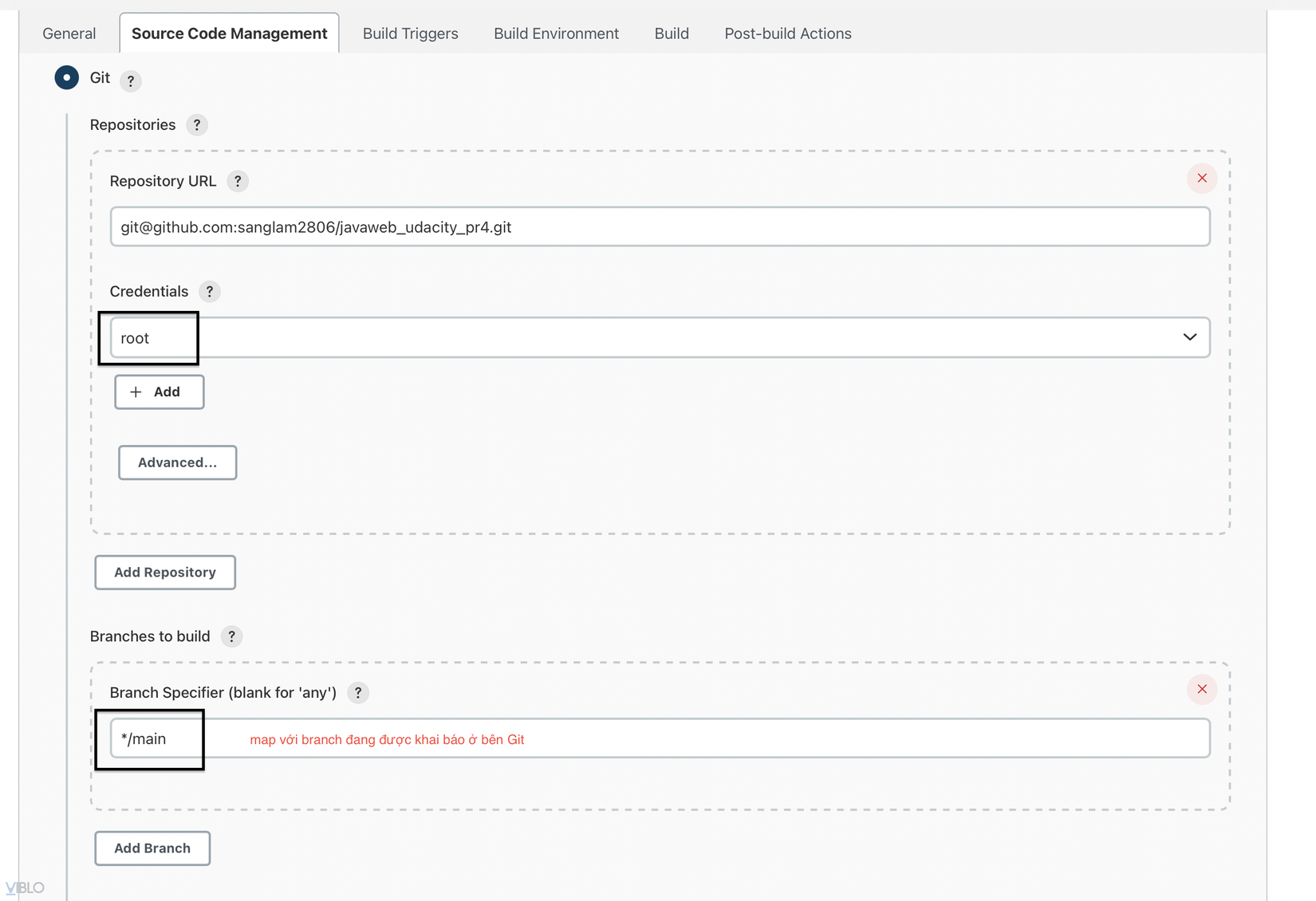Expand the Advanced repository options
The image size is (1316, 901).
(x=177, y=462)
